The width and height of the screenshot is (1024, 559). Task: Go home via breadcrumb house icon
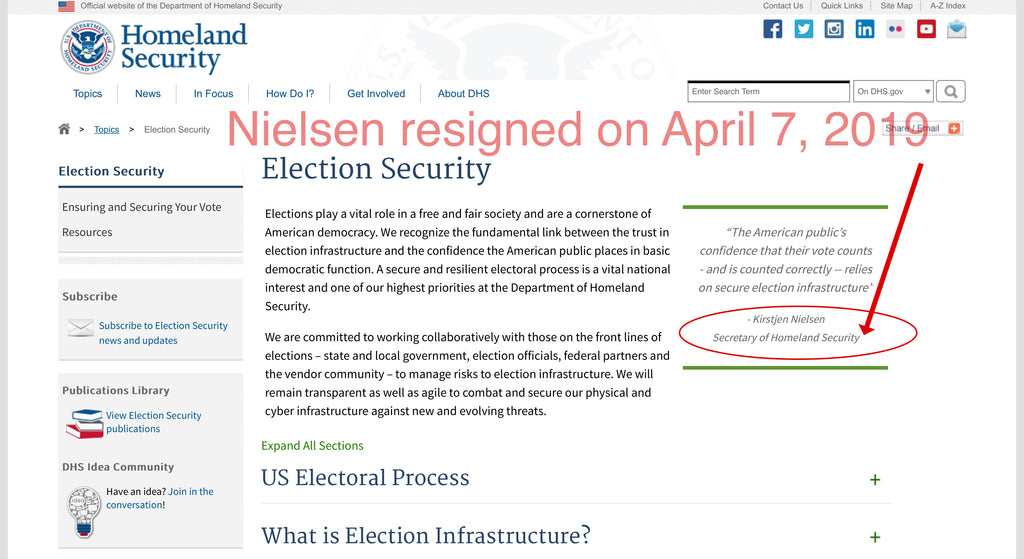[64, 129]
